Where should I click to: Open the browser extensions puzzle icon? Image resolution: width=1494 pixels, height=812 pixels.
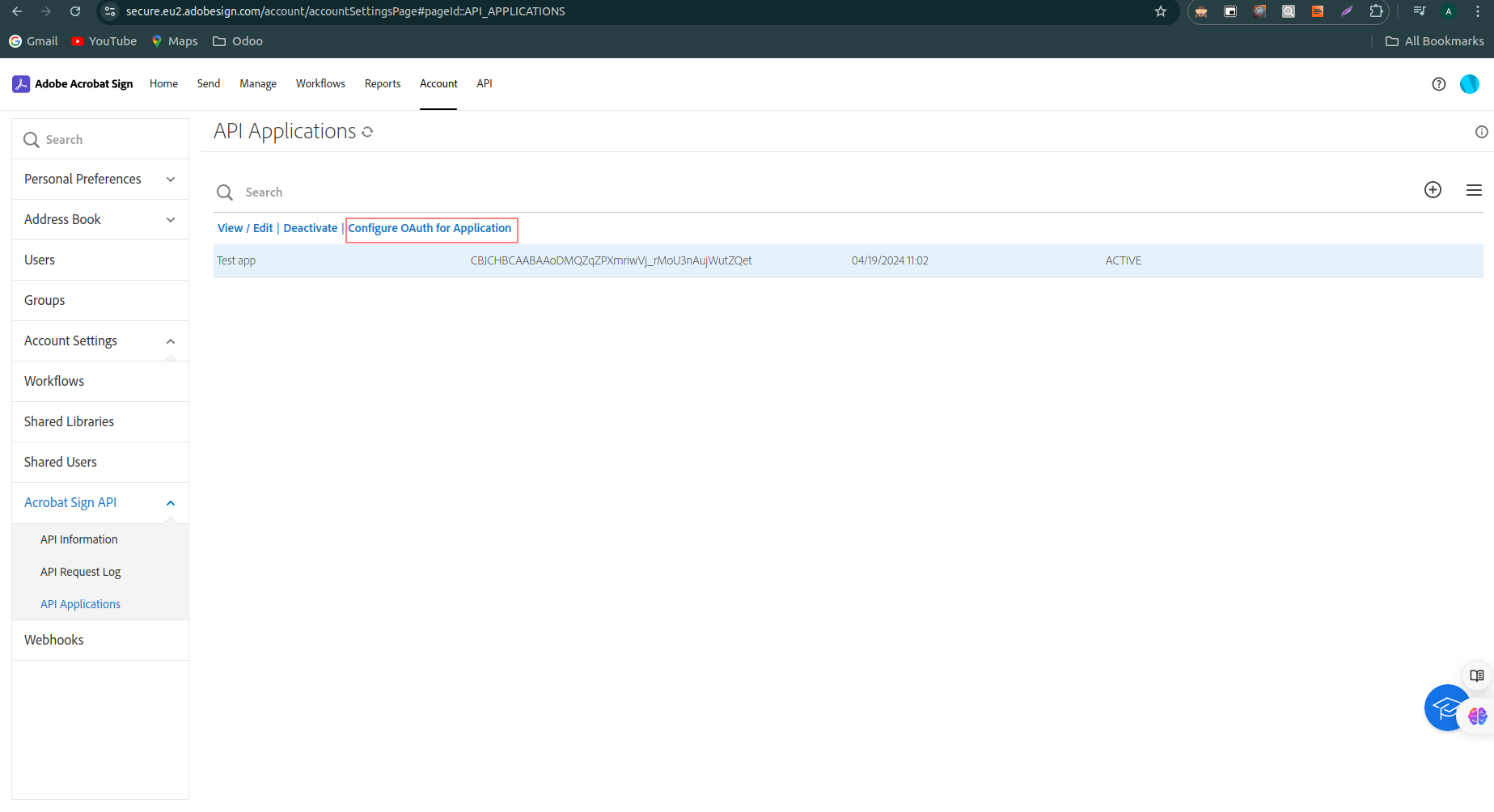[x=1376, y=11]
